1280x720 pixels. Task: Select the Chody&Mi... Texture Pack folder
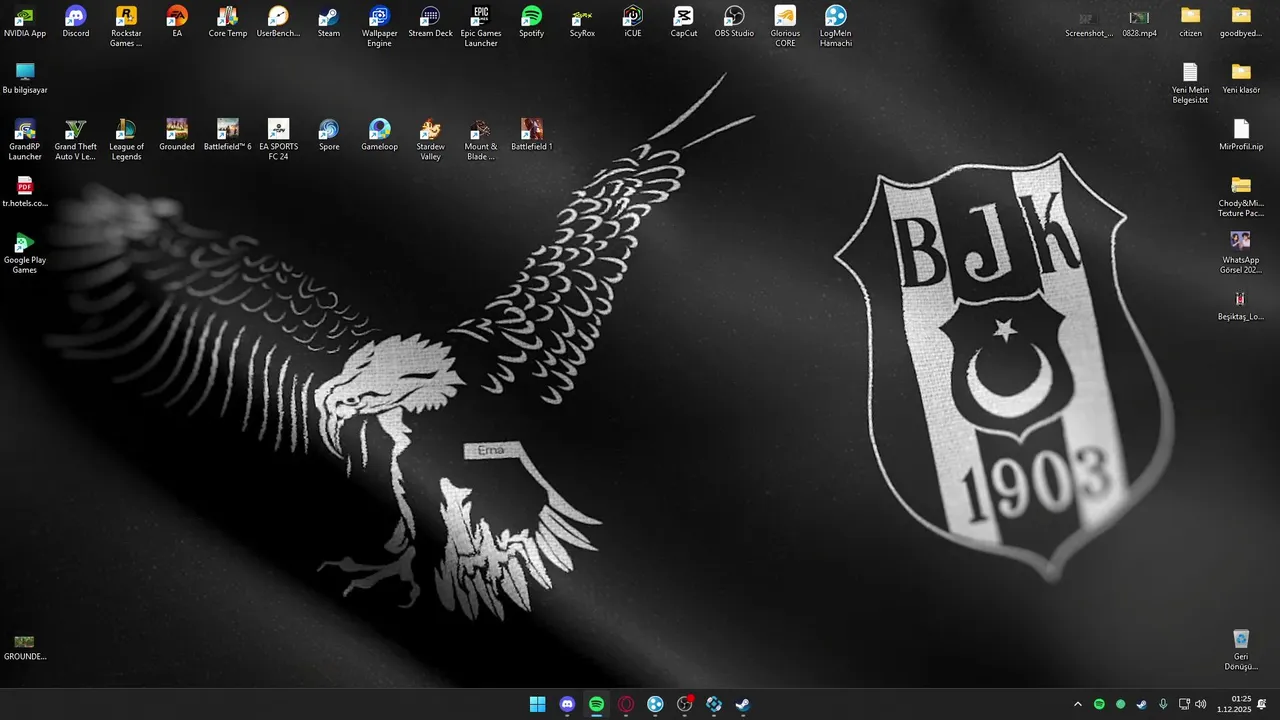click(x=1241, y=197)
